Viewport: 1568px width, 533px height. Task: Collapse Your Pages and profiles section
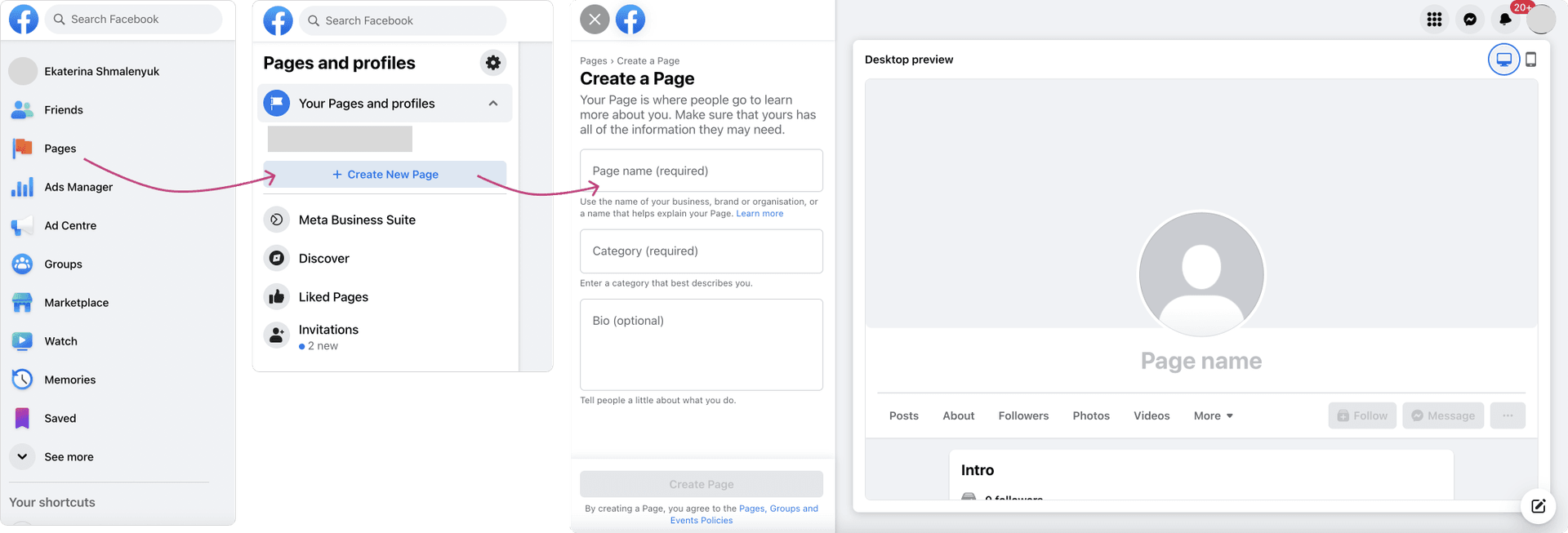493,104
